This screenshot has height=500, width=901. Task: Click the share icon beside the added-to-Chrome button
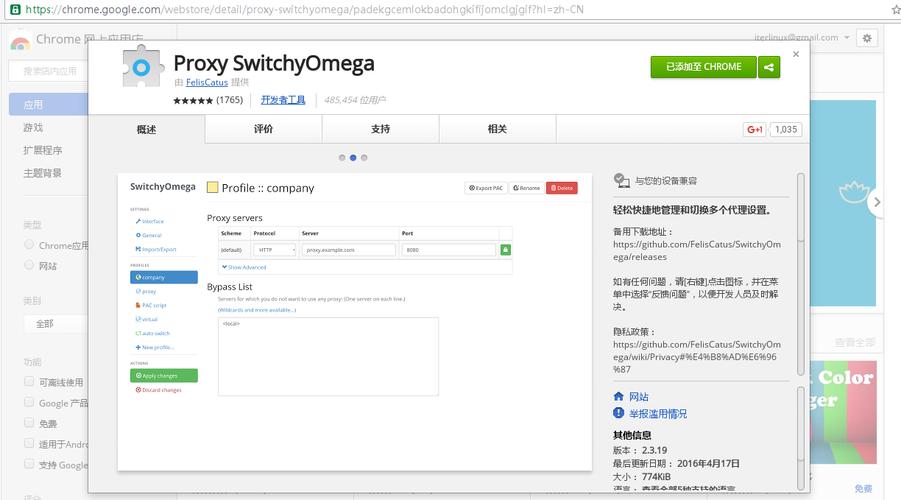pos(769,67)
